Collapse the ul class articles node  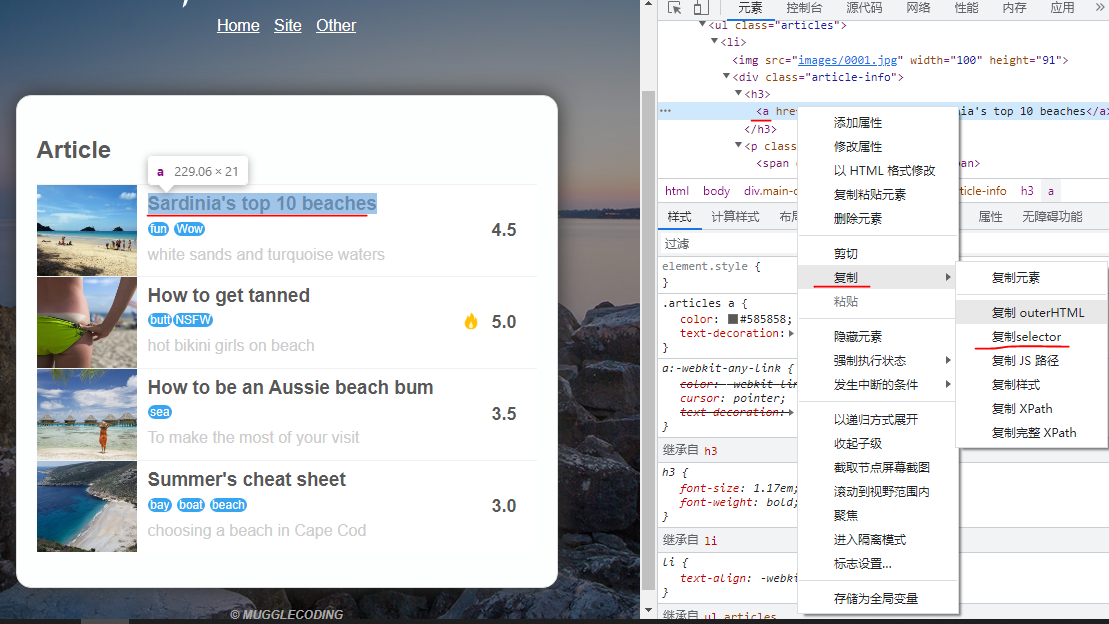pyautogui.click(x=702, y=25)
